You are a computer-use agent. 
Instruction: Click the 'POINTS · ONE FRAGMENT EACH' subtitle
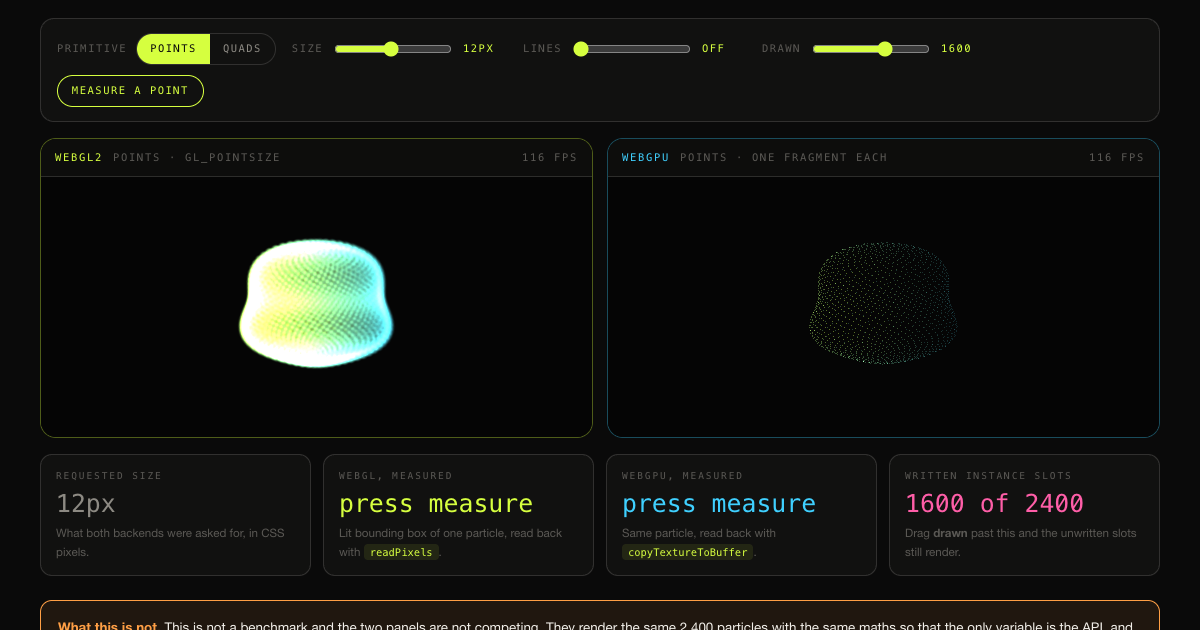tap(784, 158)
